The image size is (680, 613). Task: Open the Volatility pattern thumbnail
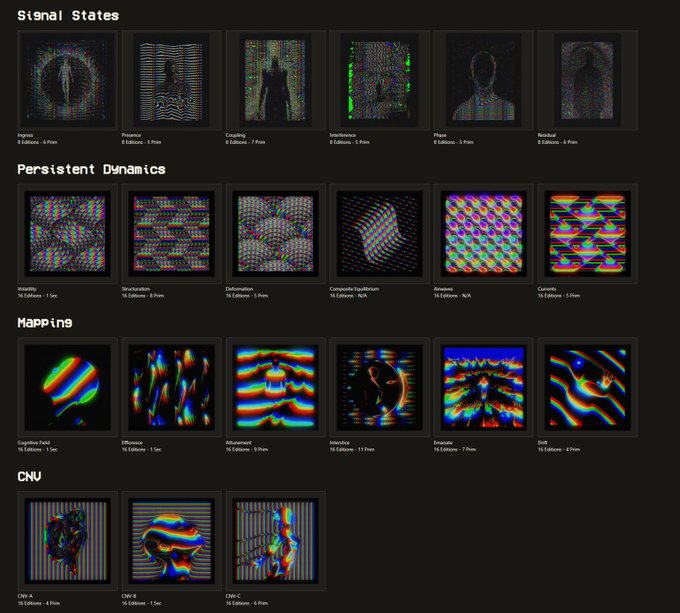click(x=67, y=234)
